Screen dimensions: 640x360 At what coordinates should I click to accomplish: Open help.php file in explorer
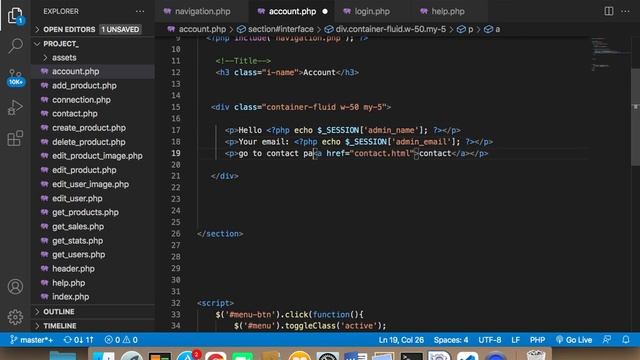click(x=93, y=283)
